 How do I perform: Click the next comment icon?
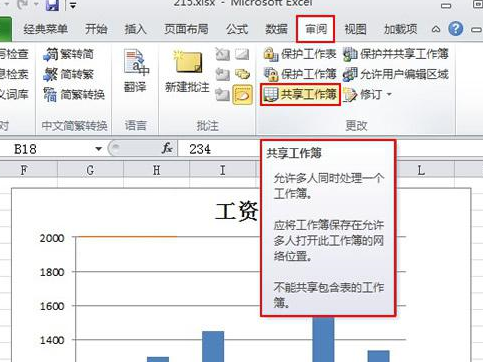223,95
